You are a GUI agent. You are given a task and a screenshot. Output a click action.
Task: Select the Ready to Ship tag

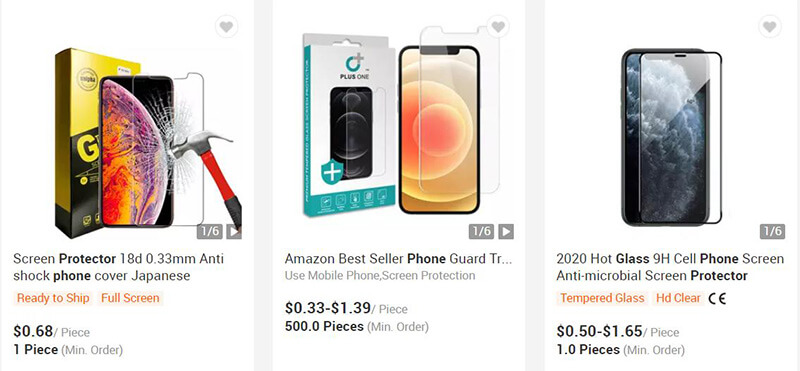click(53, 298)
